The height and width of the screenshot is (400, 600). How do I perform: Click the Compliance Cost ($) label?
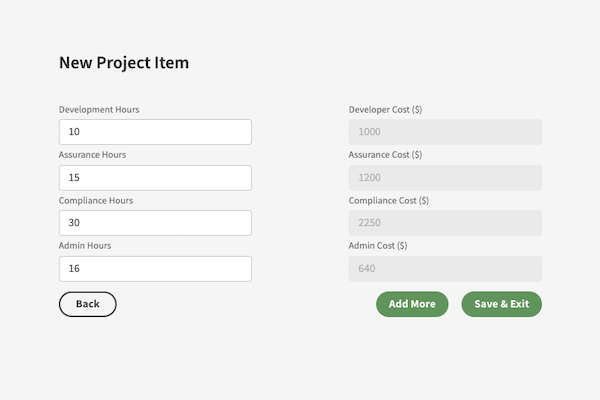point(389,201)
